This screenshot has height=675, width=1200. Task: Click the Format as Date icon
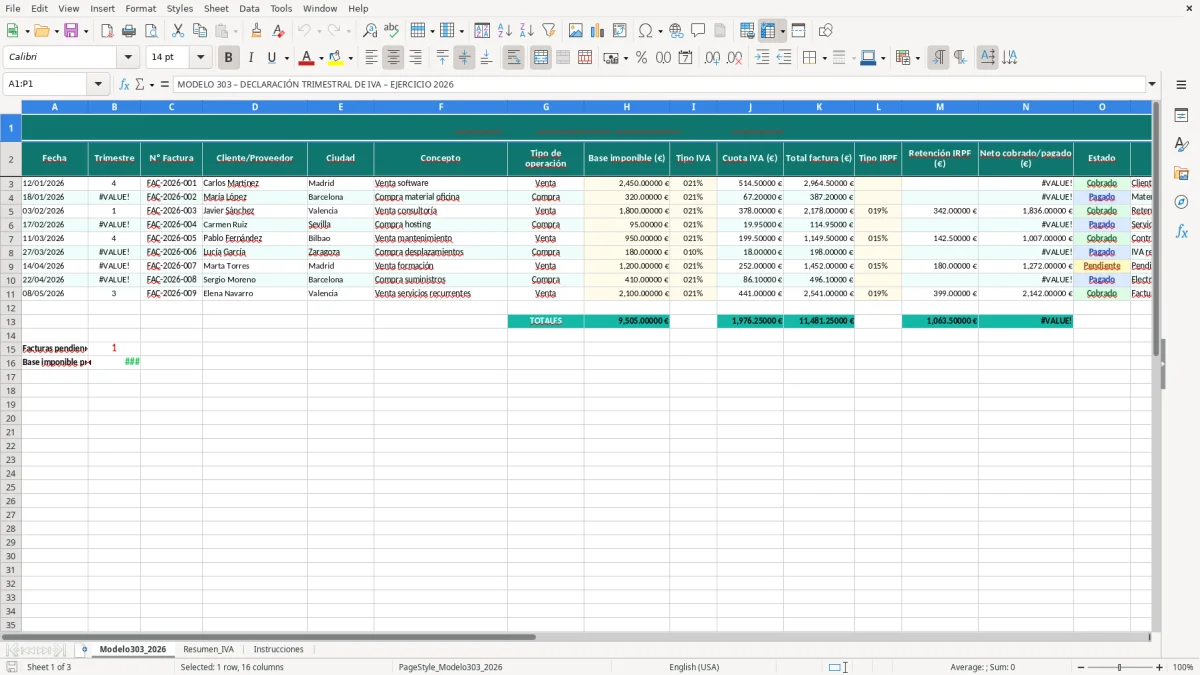[685, 58]
